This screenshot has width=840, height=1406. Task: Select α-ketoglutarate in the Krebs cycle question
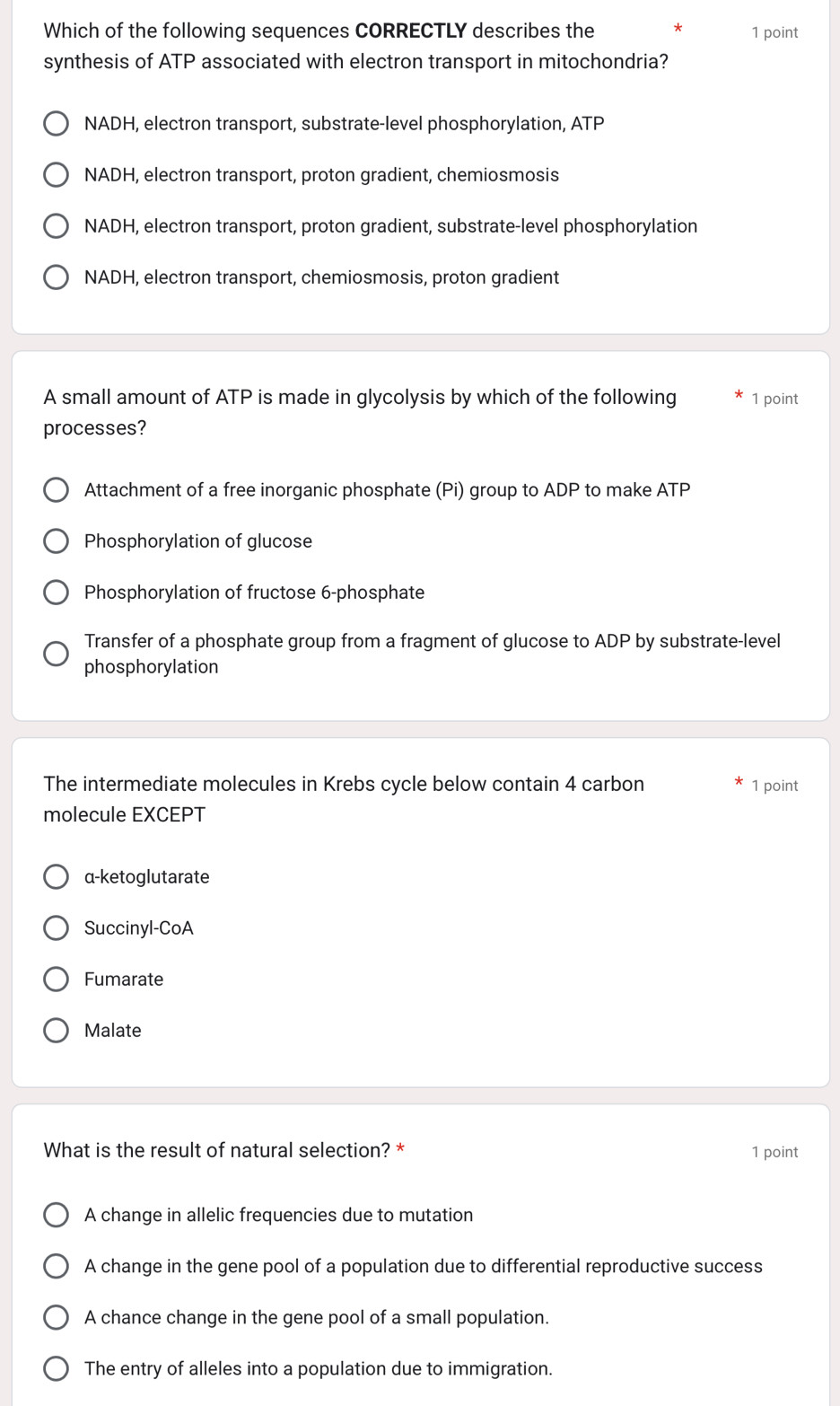[56, 875]
